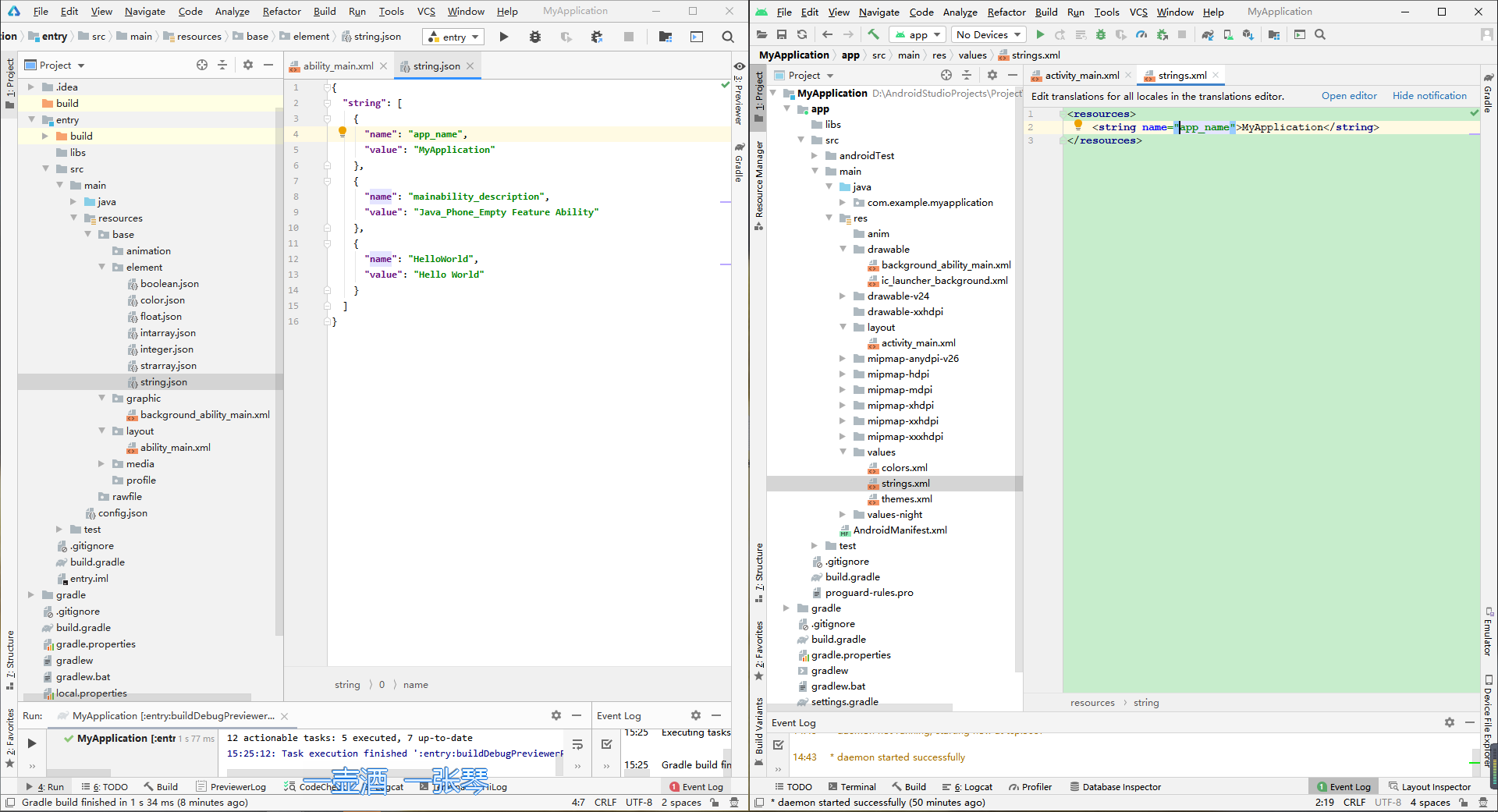The image size is (1498, 812).
Task: Click the Open folder icon in Android Studio toolbar
Action: pos(762,34)
